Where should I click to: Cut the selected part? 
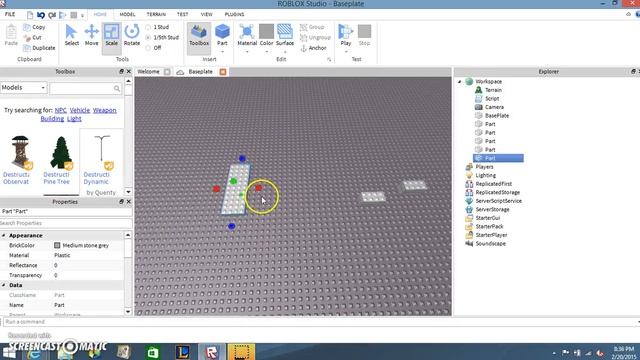click(33, 38)
